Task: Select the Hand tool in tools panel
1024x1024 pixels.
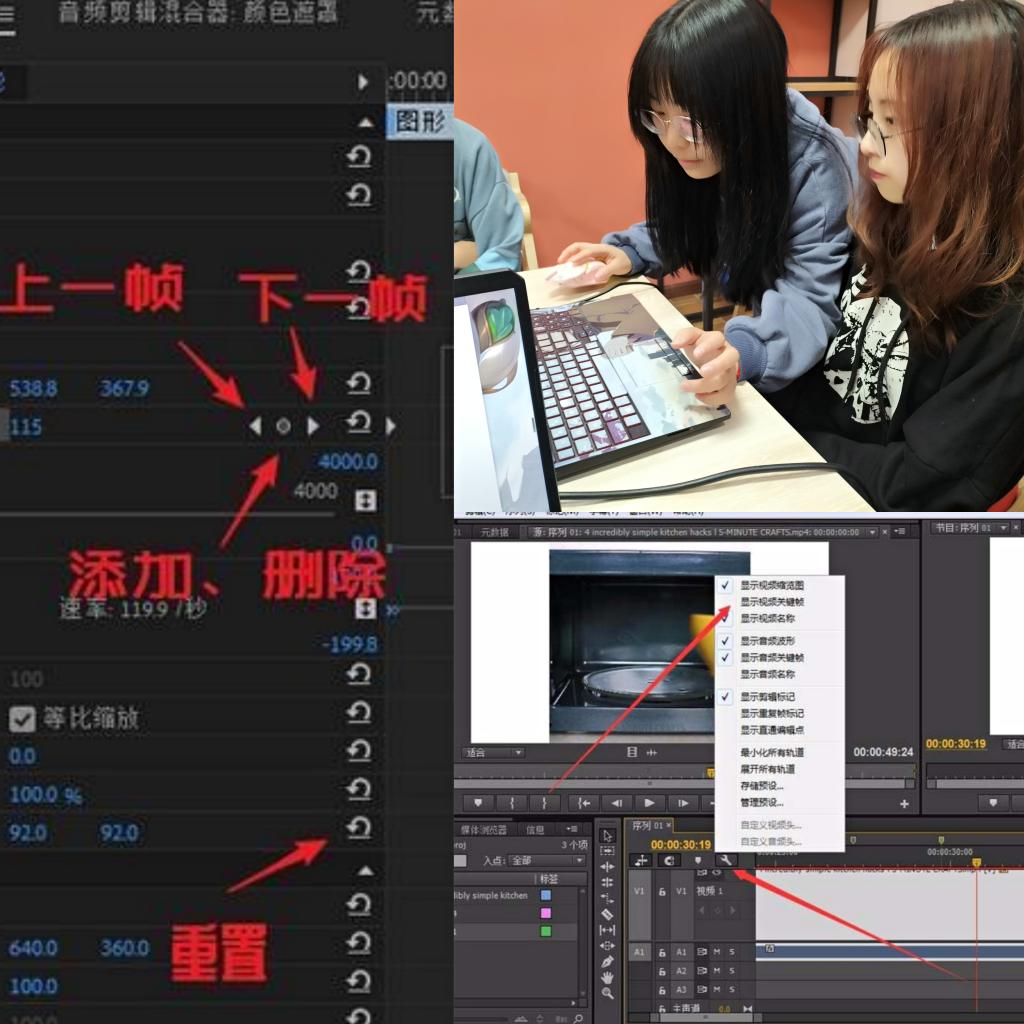Action: coord(607,977)
